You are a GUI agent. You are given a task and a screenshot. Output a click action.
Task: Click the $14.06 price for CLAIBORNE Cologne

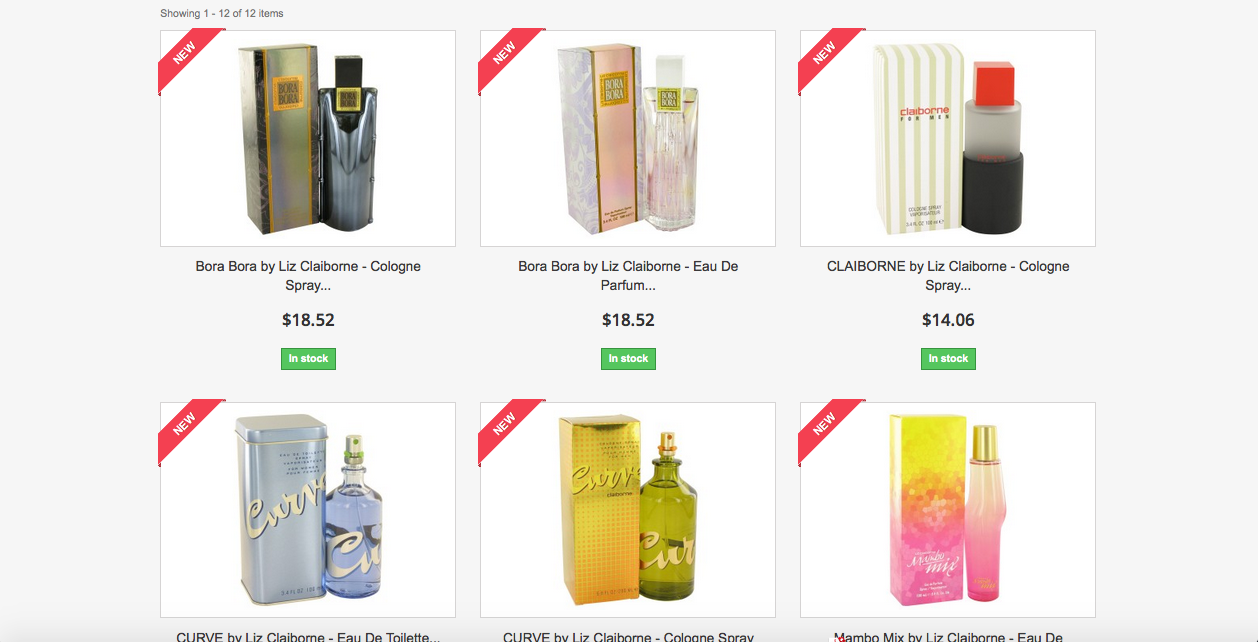[948, 320]
